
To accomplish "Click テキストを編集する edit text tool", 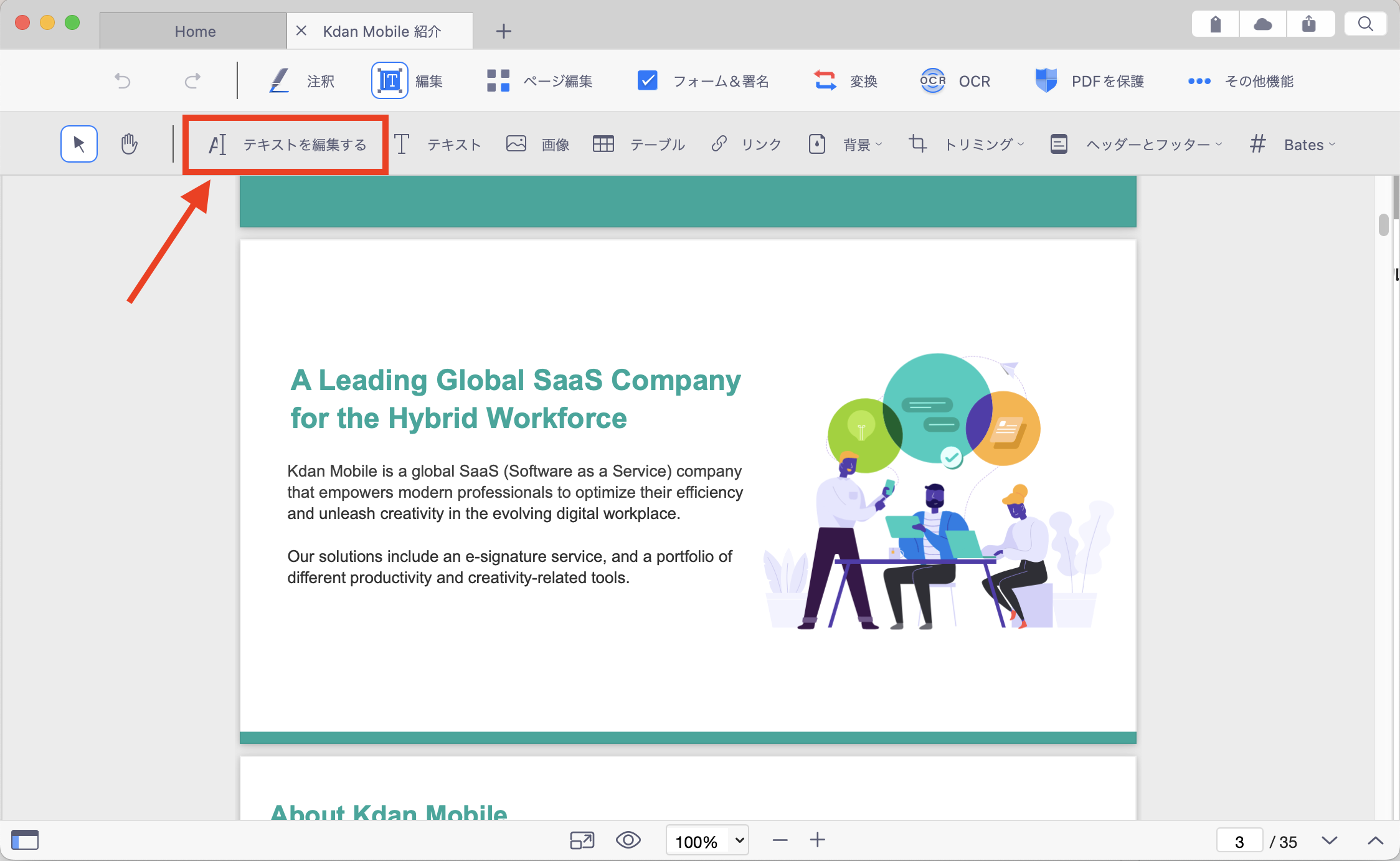I will (x=286, y=145).
